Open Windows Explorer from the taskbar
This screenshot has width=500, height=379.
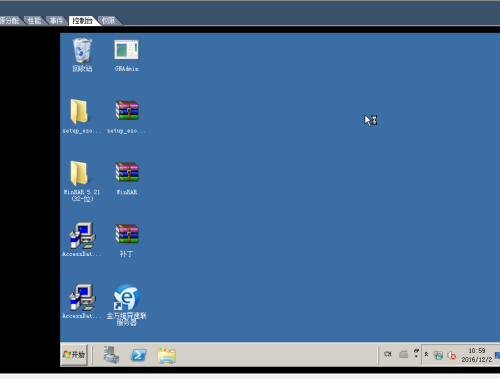166,355
